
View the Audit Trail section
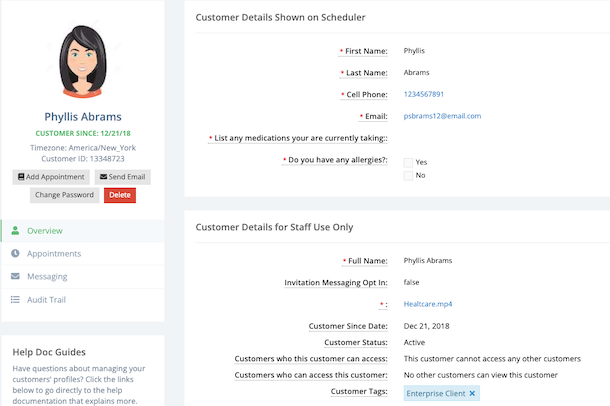83,299
